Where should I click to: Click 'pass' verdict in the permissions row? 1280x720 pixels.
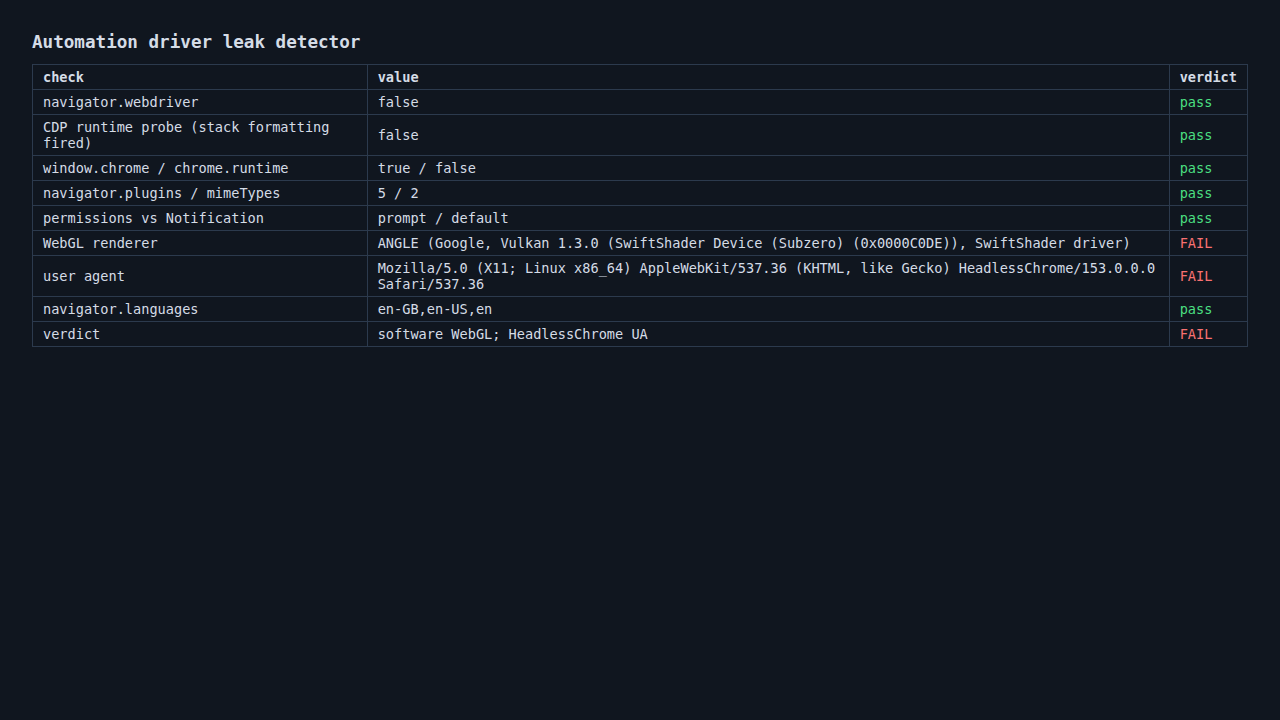tap(1208, 218)
